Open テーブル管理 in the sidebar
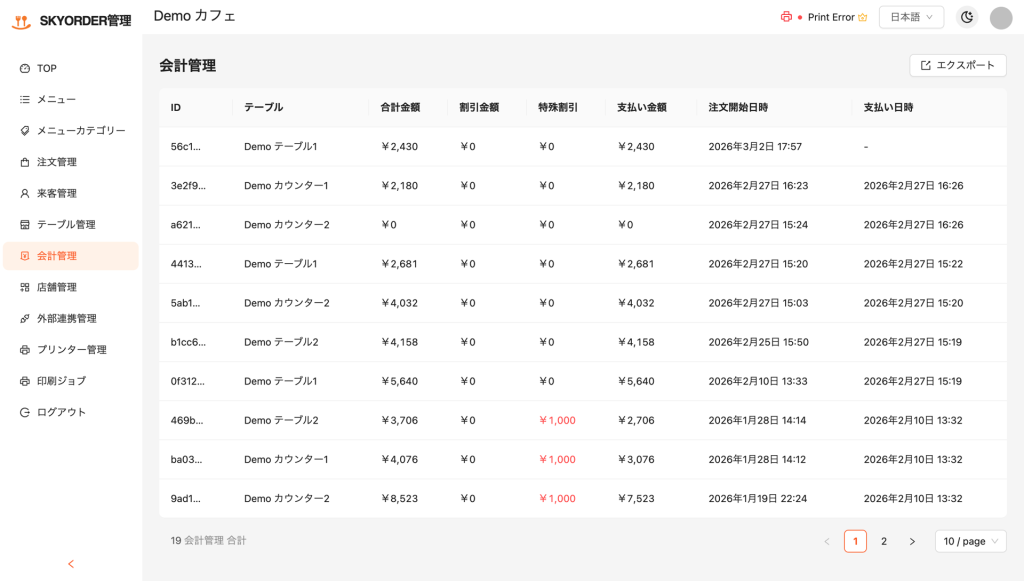Viewport: 1024px width, 581px height. click(x=71, y=225)
